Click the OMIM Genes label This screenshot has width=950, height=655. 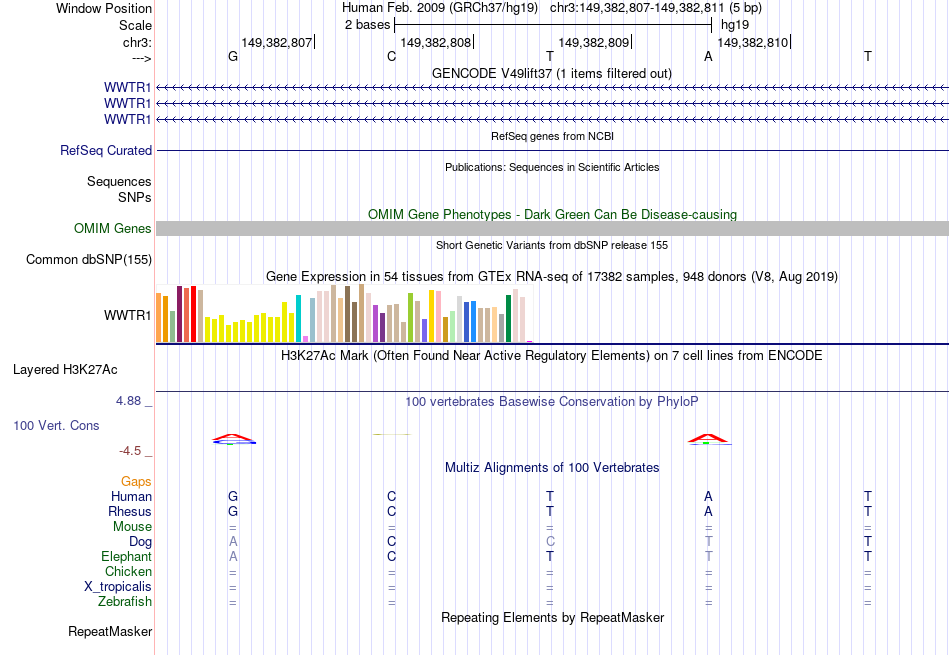[113, 228]
